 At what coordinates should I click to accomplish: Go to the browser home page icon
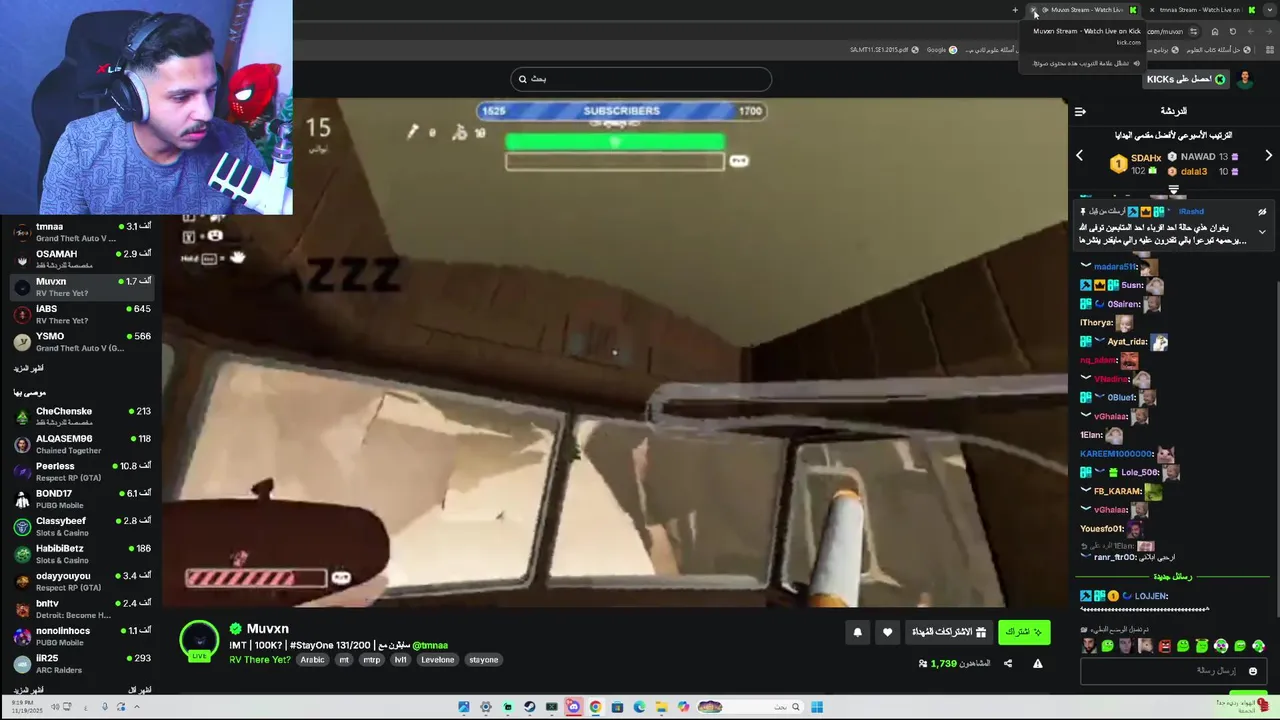click(1215, 31)
